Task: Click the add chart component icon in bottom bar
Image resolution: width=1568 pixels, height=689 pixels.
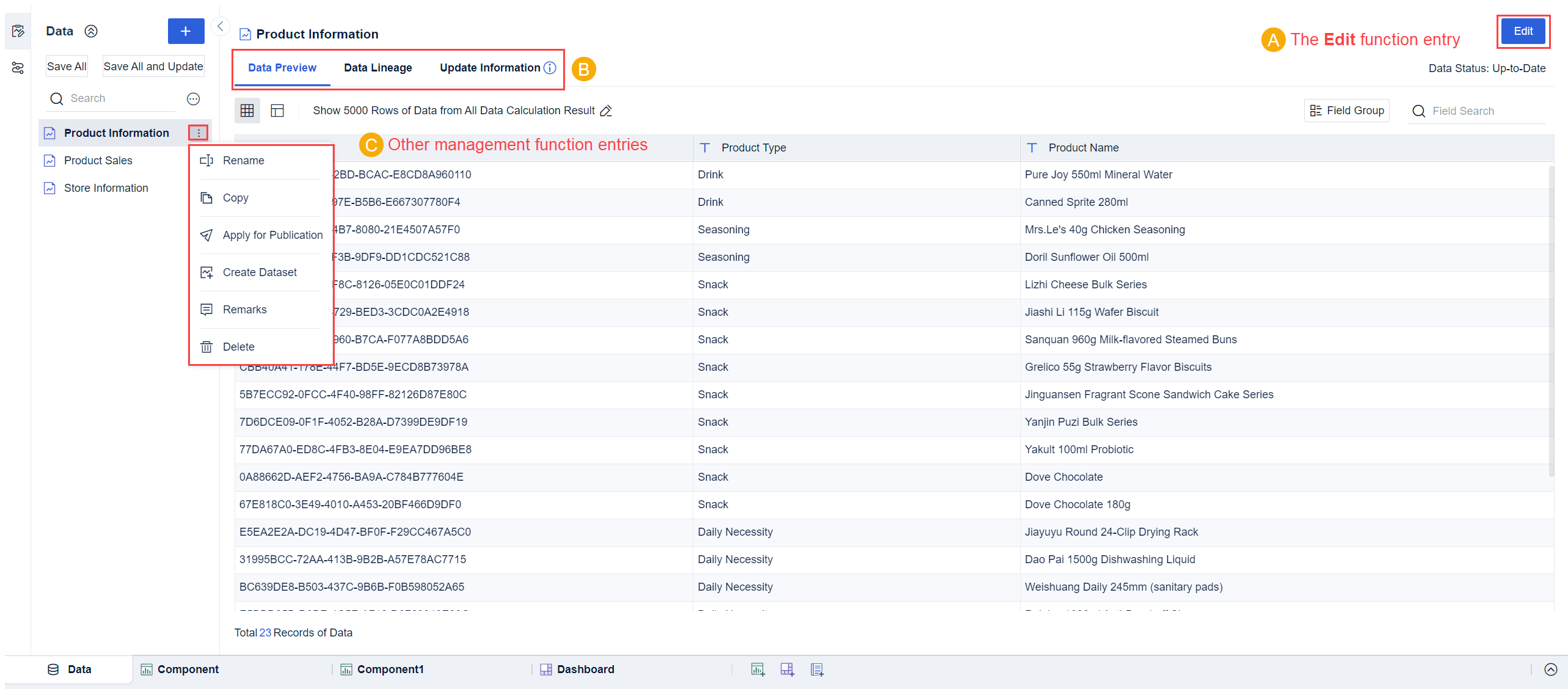Action: (757, 669)
